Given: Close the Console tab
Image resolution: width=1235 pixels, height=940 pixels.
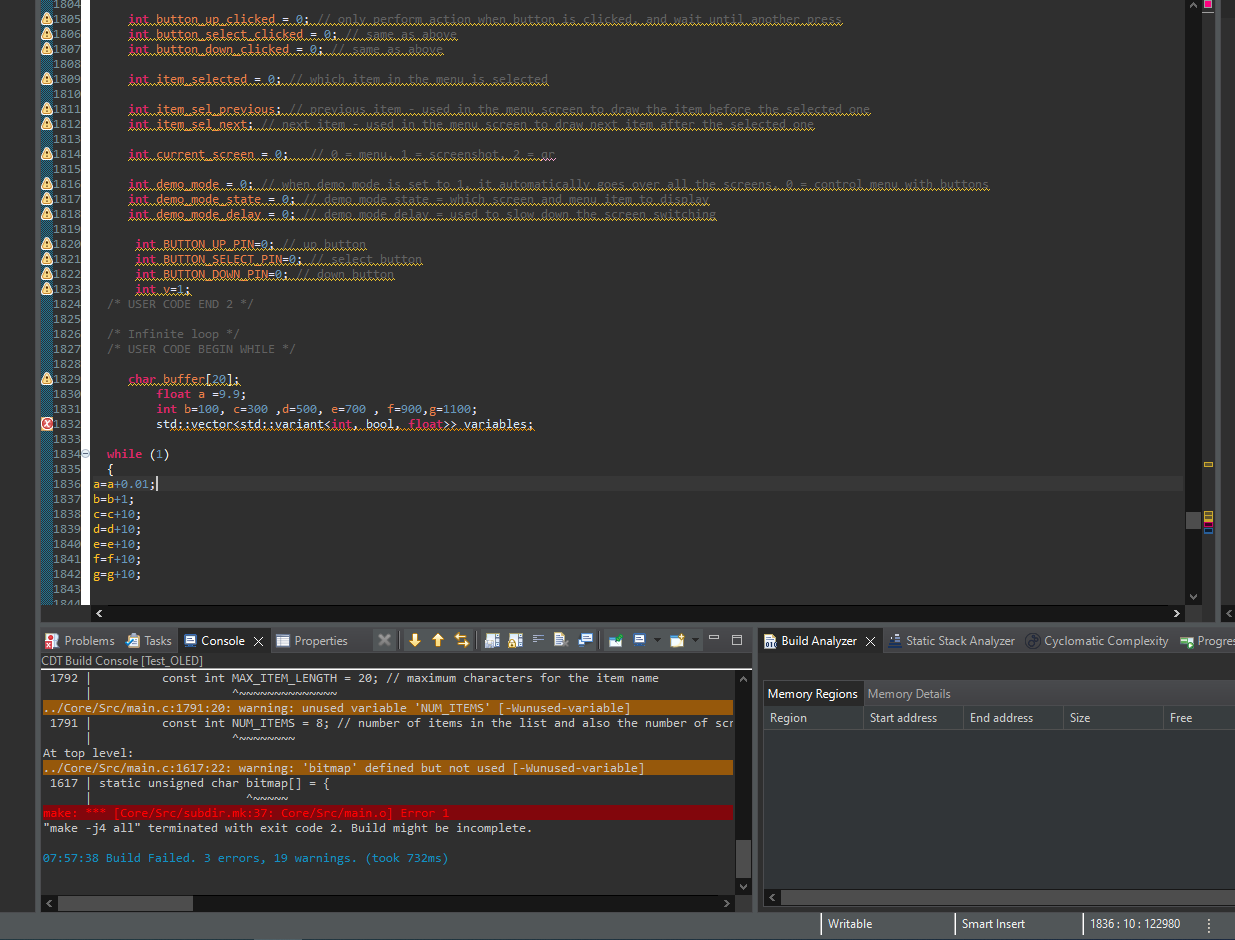Looking at the screenshot, I should pyautogui.click(x=258, y=641).
